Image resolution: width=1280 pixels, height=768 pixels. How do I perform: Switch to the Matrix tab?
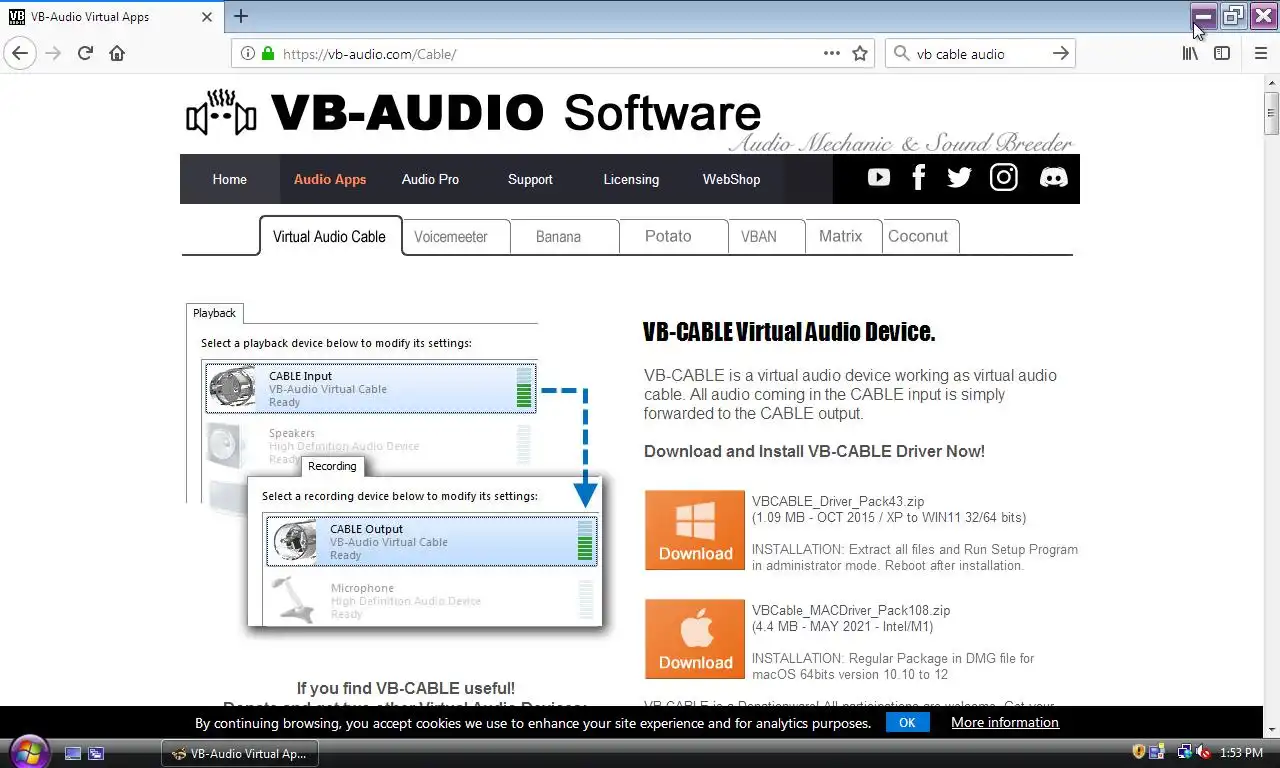(843, 237)
